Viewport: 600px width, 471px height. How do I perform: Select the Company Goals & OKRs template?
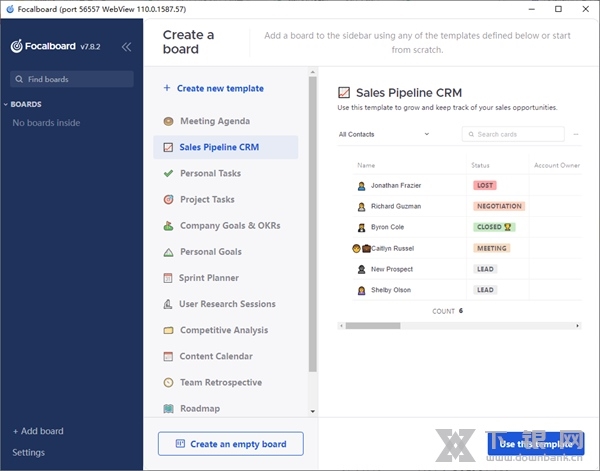(x=229, y=226)
